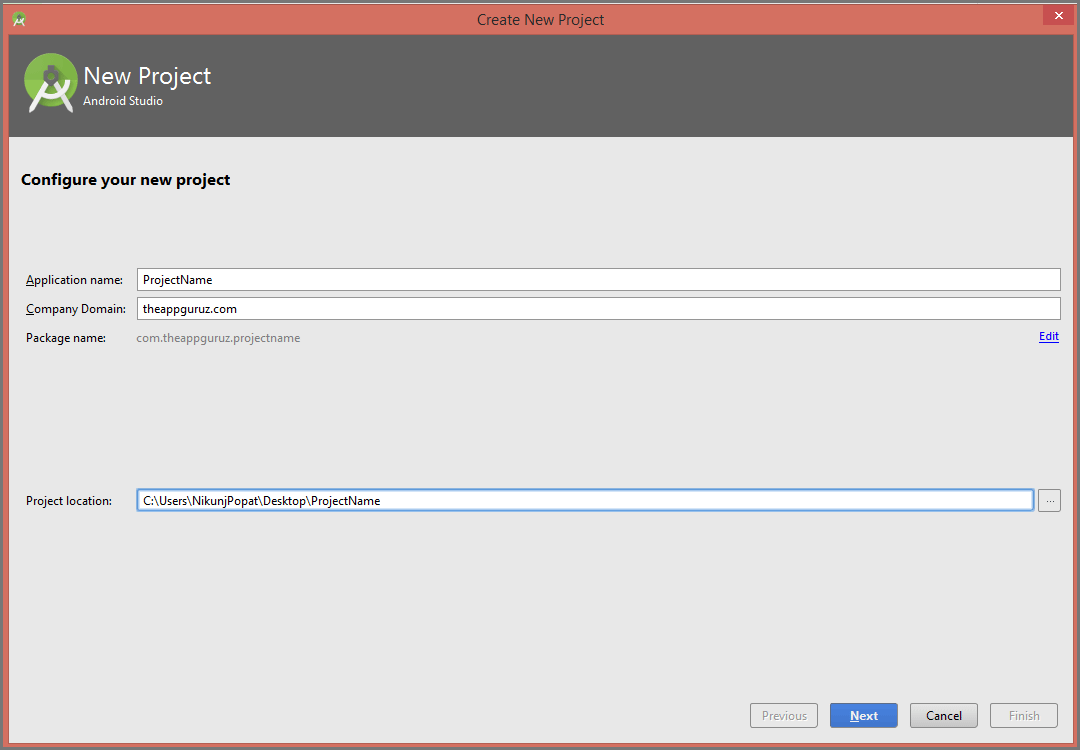Viewport: 1080px width, 750px height.
Task: Click the 'New Project' header title
Action: [147, 76]
